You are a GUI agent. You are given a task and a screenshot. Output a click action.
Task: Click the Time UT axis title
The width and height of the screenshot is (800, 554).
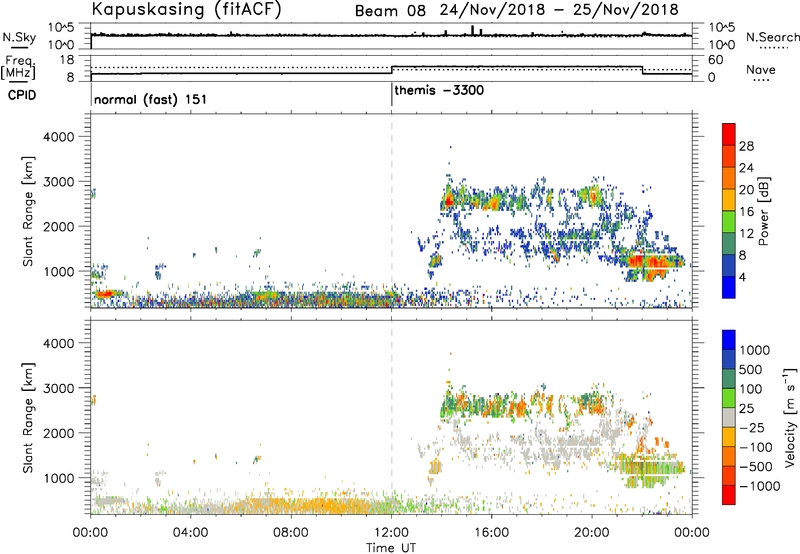pos(391,548)
